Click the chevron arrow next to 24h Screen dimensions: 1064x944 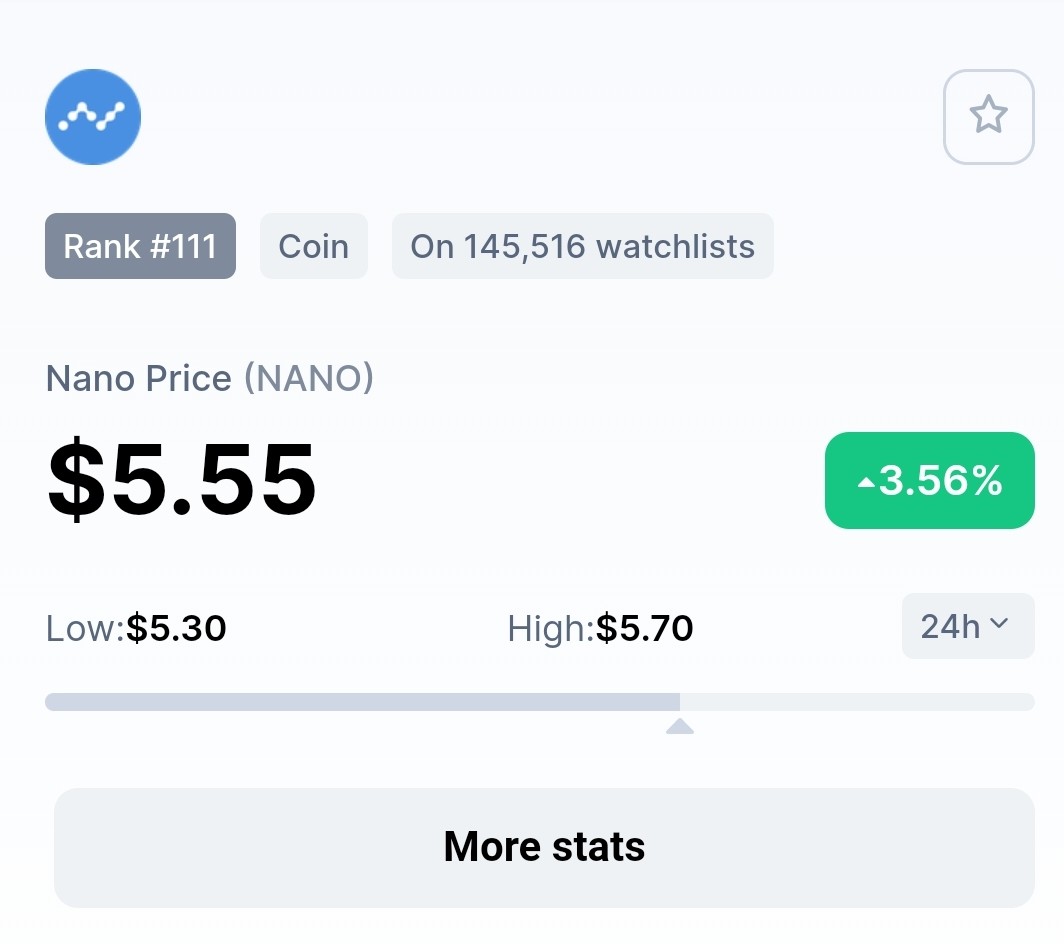[999, 623]
